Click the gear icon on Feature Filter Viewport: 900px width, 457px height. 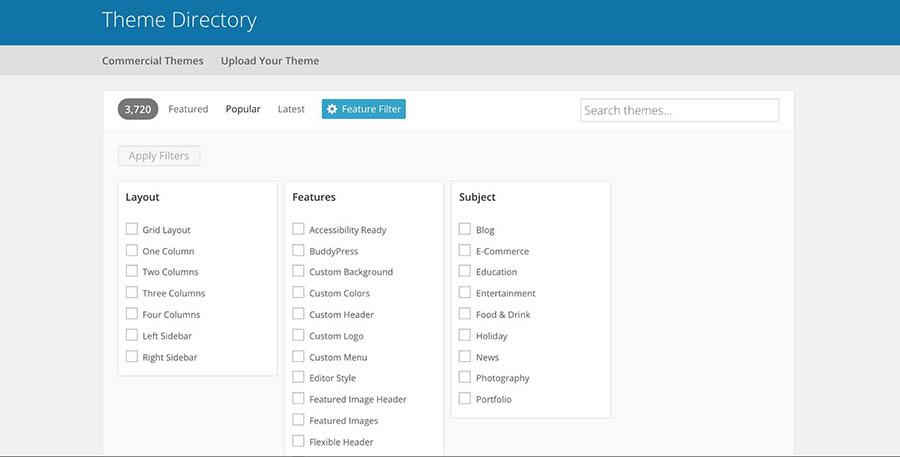(332, 109)
